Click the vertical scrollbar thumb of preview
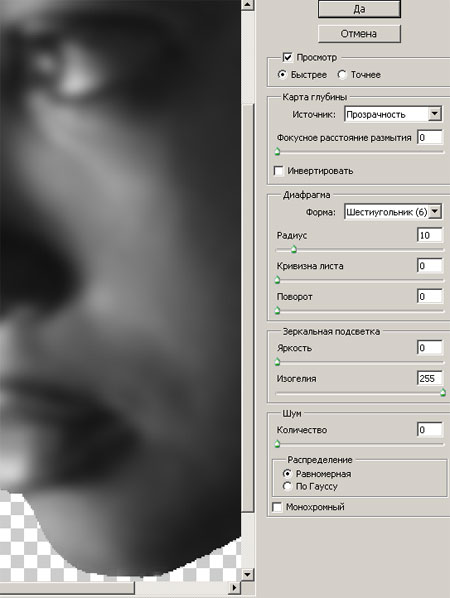Viewport: 450px width, 598px height. click(248, 308)
